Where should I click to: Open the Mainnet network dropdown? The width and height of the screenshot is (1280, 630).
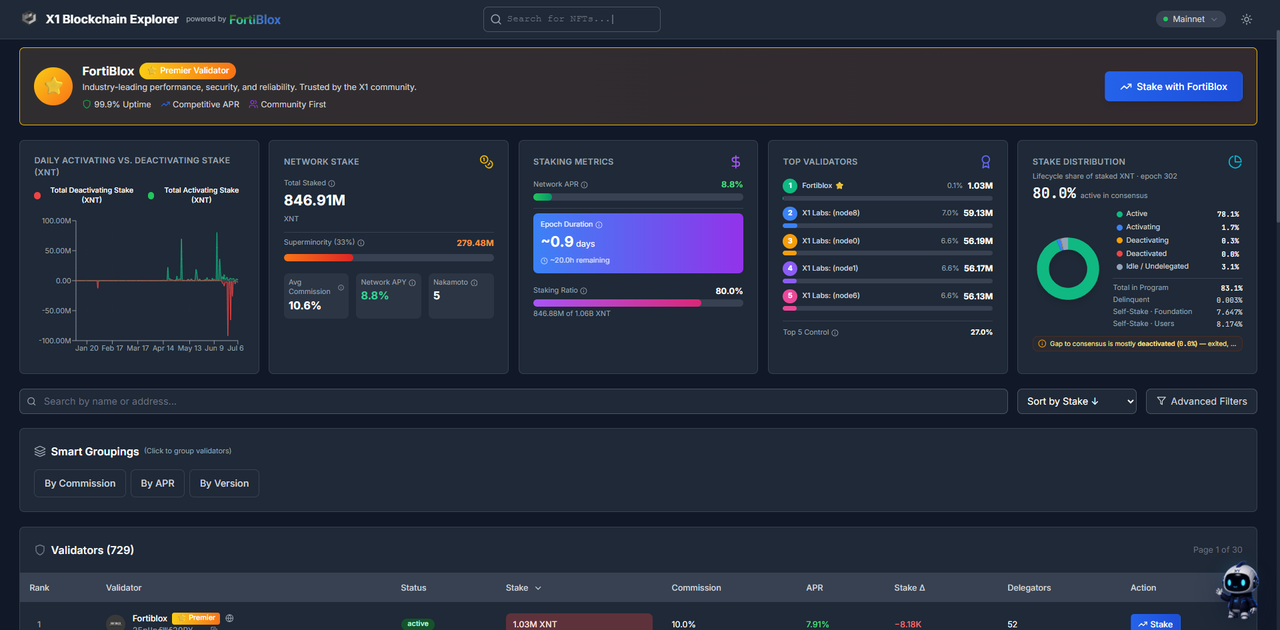point(1191,19)
